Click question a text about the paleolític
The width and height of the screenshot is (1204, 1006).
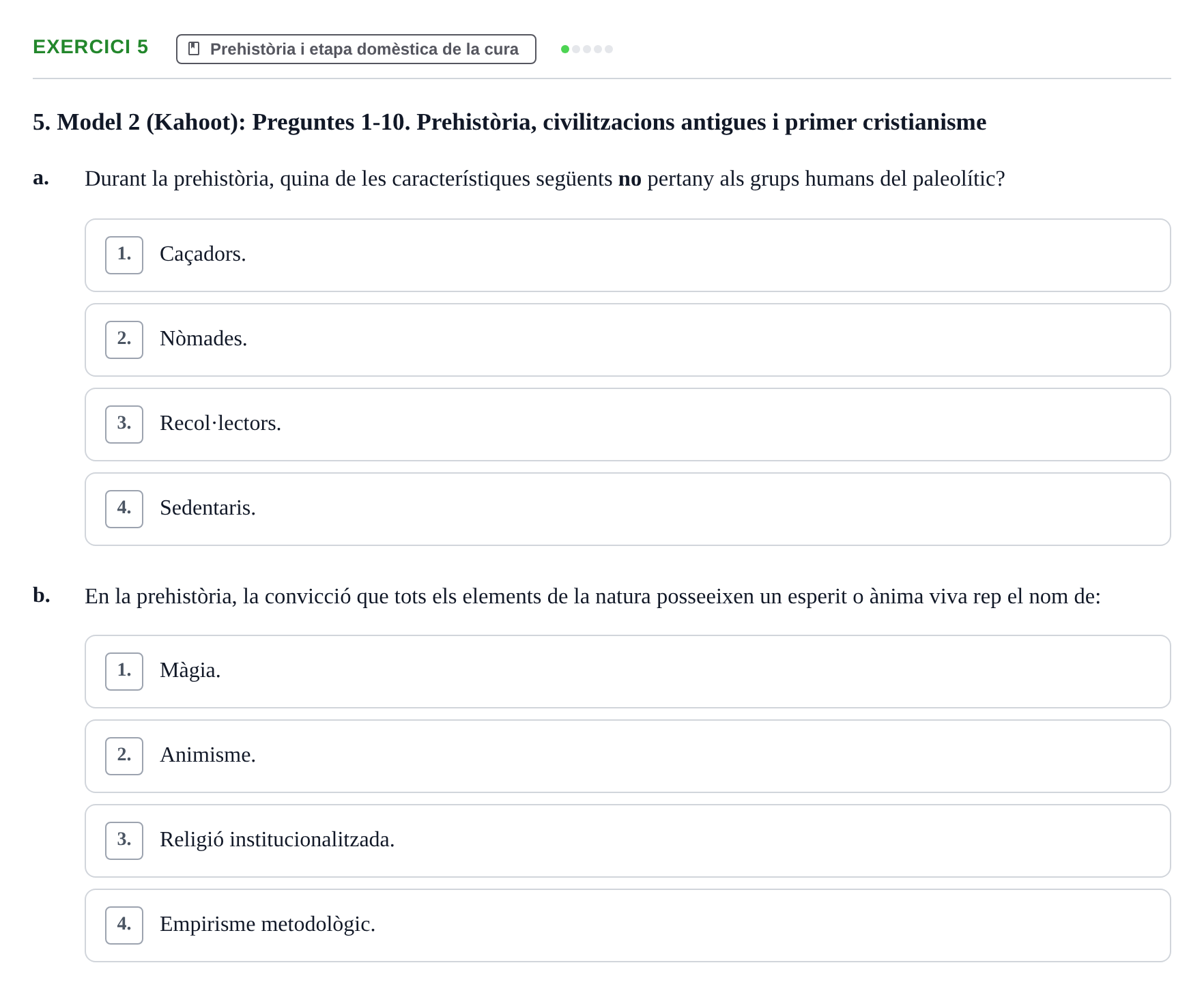[545, 179]
